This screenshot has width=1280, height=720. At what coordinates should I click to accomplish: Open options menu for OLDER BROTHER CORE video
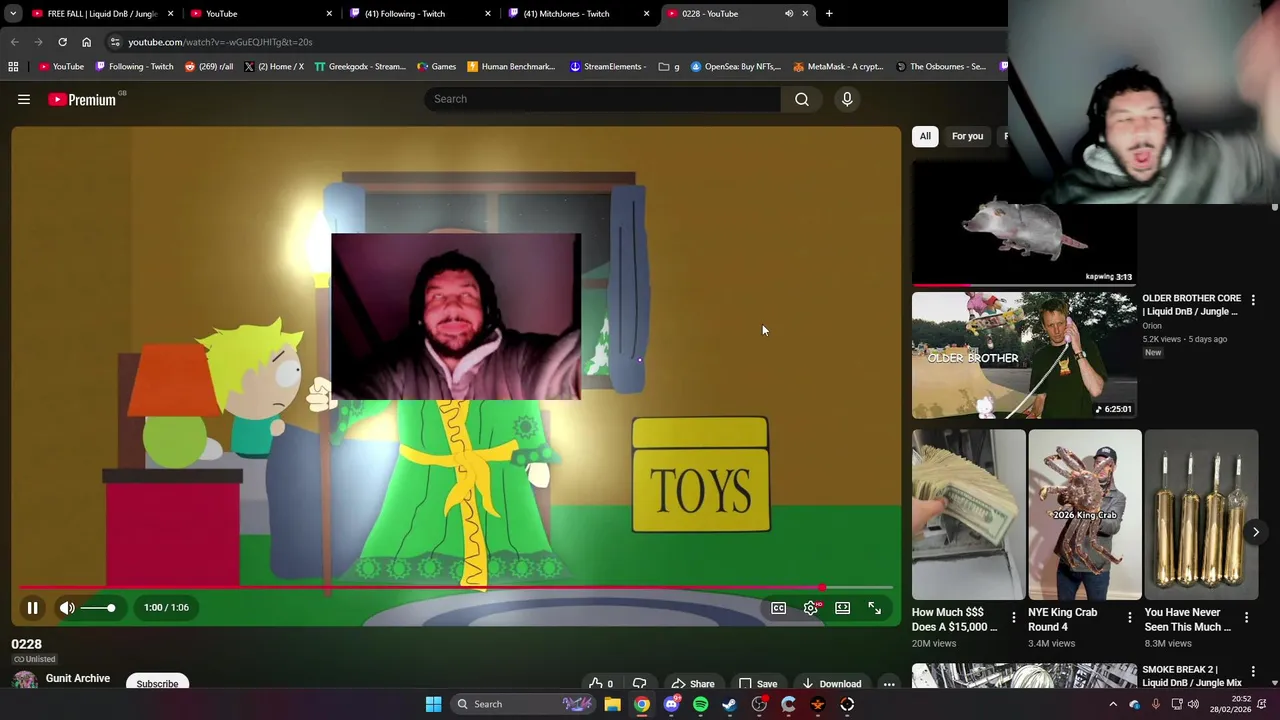pyautogui.click(x=1253, y=300)
